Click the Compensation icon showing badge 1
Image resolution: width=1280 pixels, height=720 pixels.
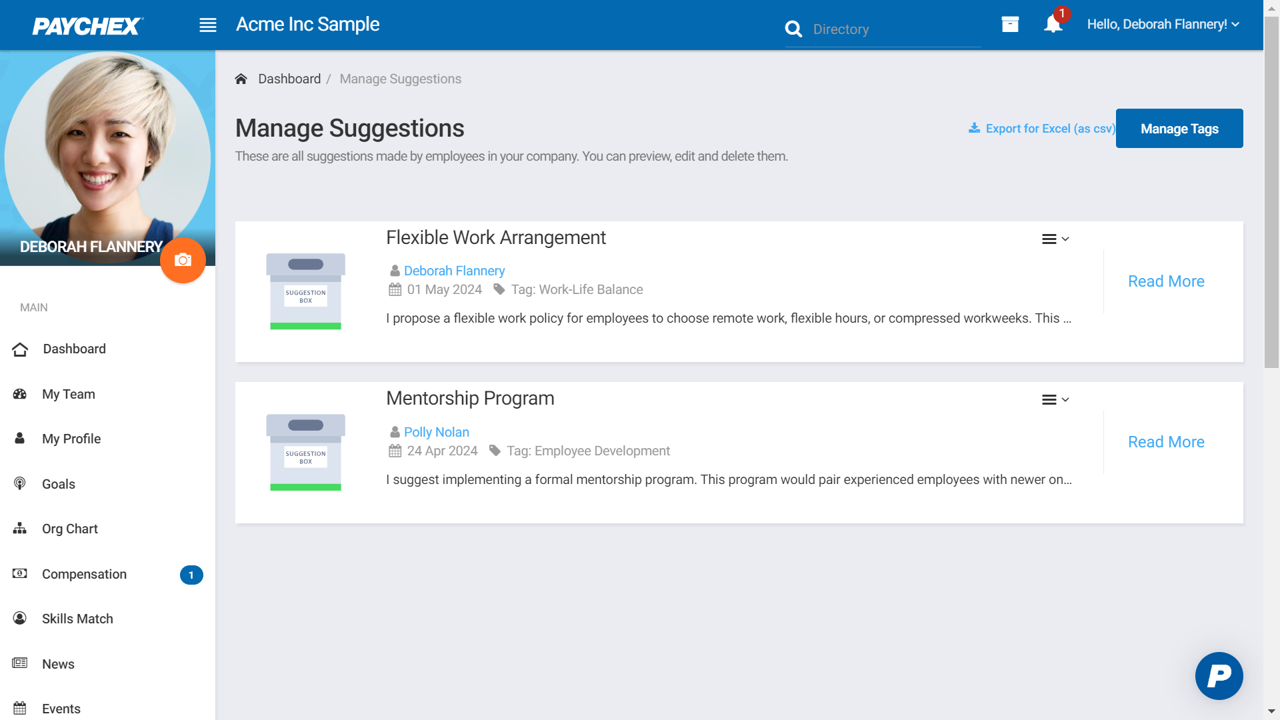click(x=19, y=574)
